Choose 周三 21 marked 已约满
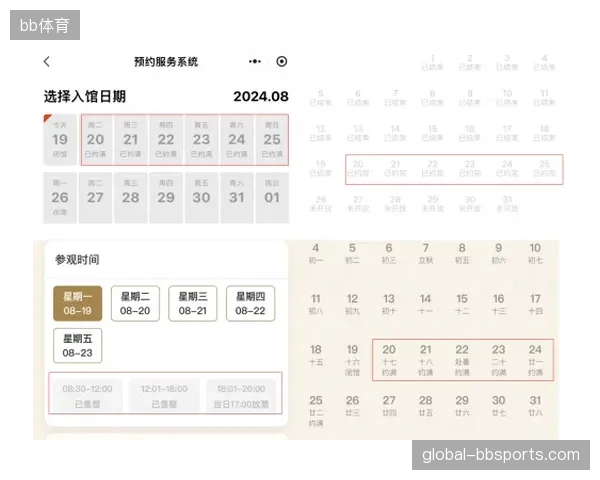 coord(130,140)
